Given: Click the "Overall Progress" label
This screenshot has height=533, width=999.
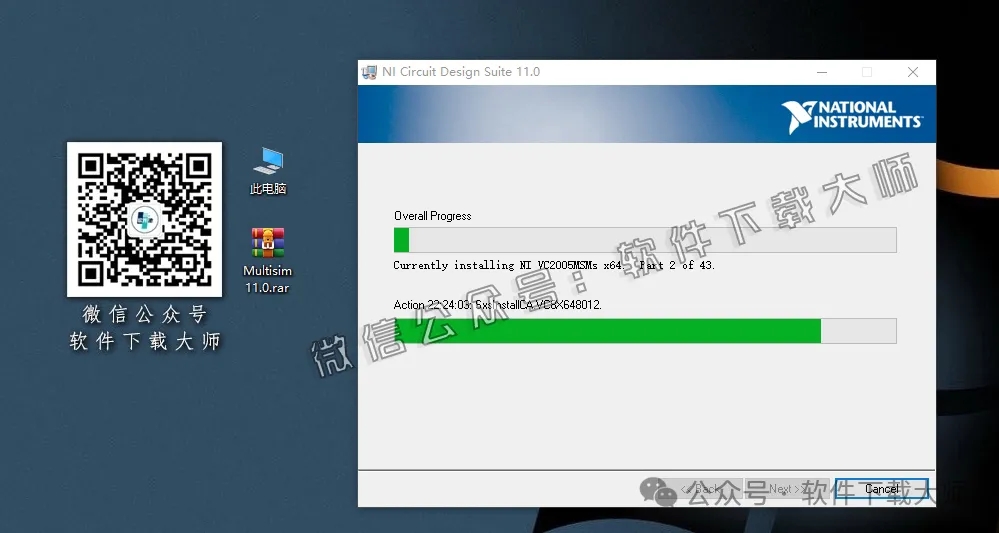Looking at the screenshot, I should pyautogui.click(x=432, y=216).
